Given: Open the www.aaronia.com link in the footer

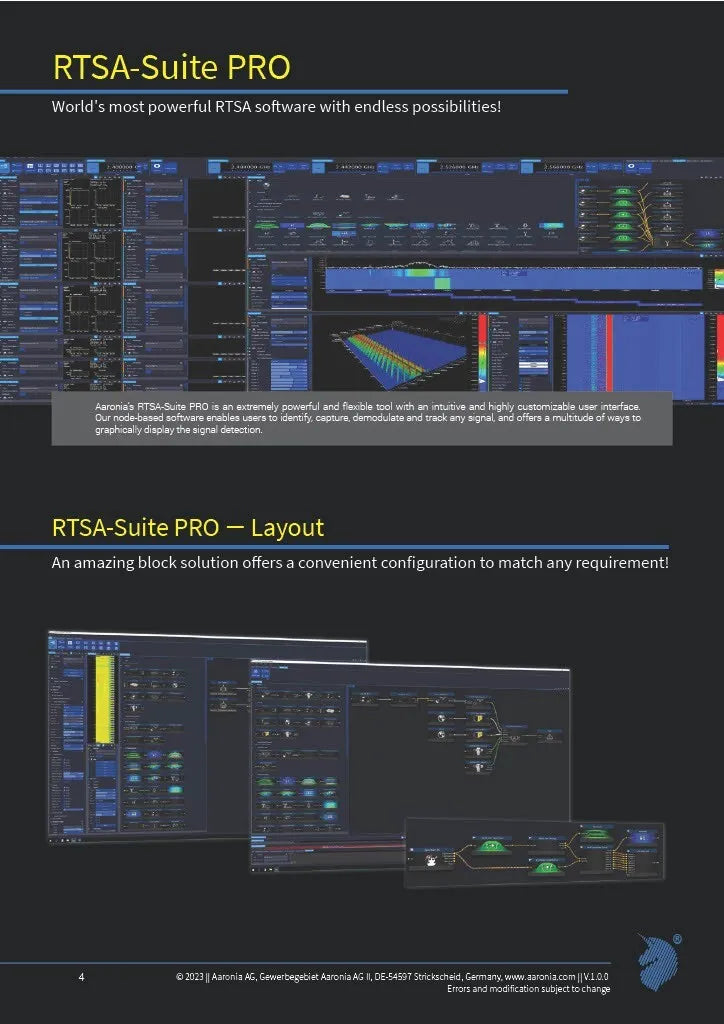Looking at the screenshot, I should pyautogui.click(x=540, y=978).
